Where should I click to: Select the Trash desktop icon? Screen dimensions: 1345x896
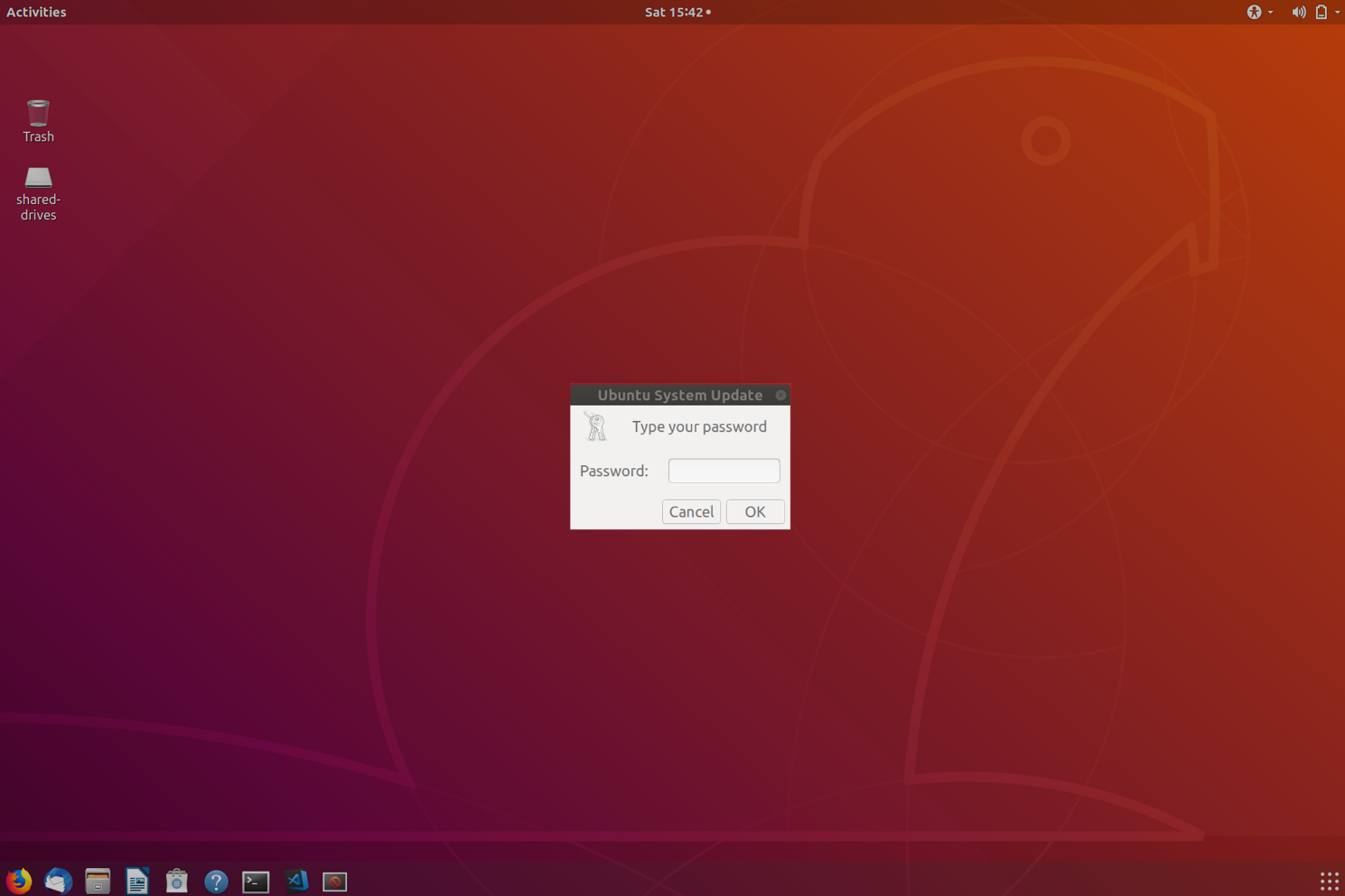pyautogui.click(x=38, y=121)
